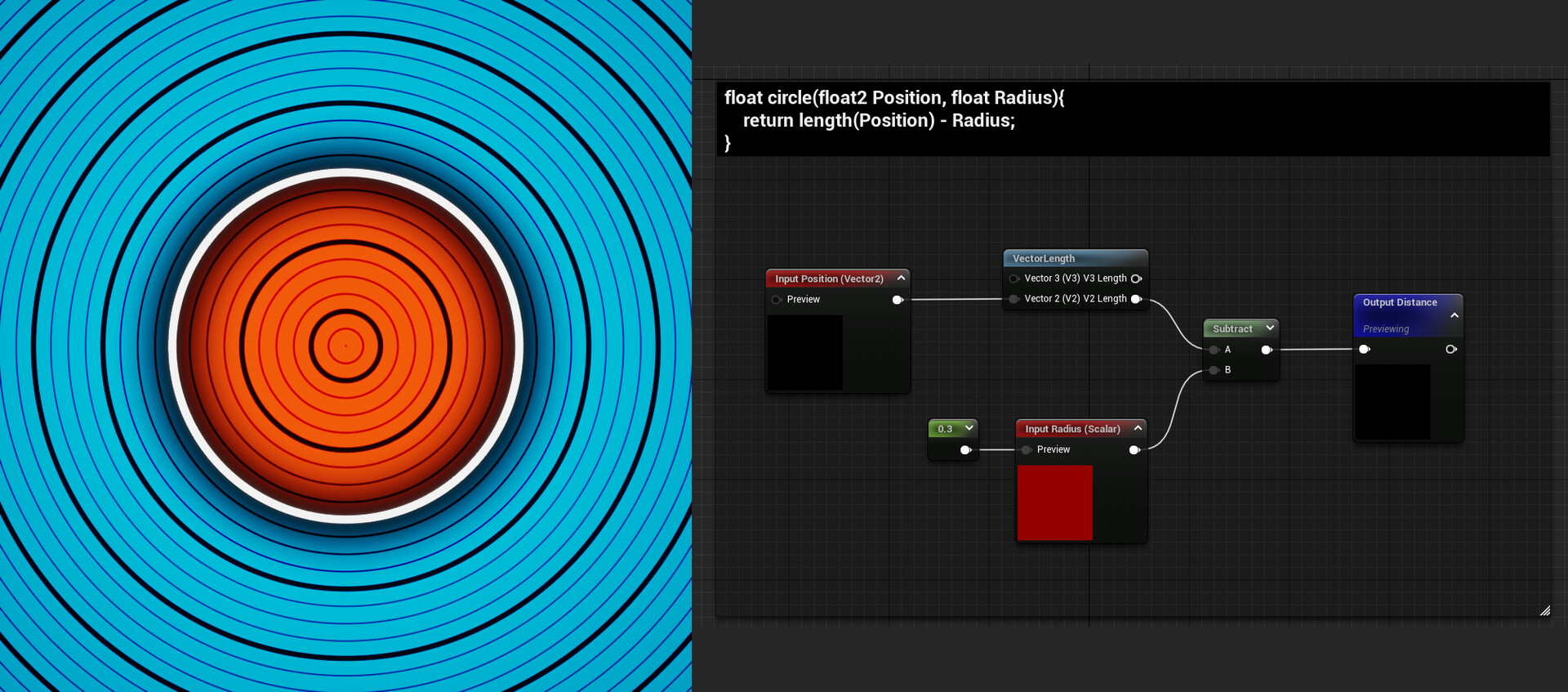Open the Subtract node dropdown arrow
The image size is (1568, 692).
pyautogui.click(x=1270, y=328)
